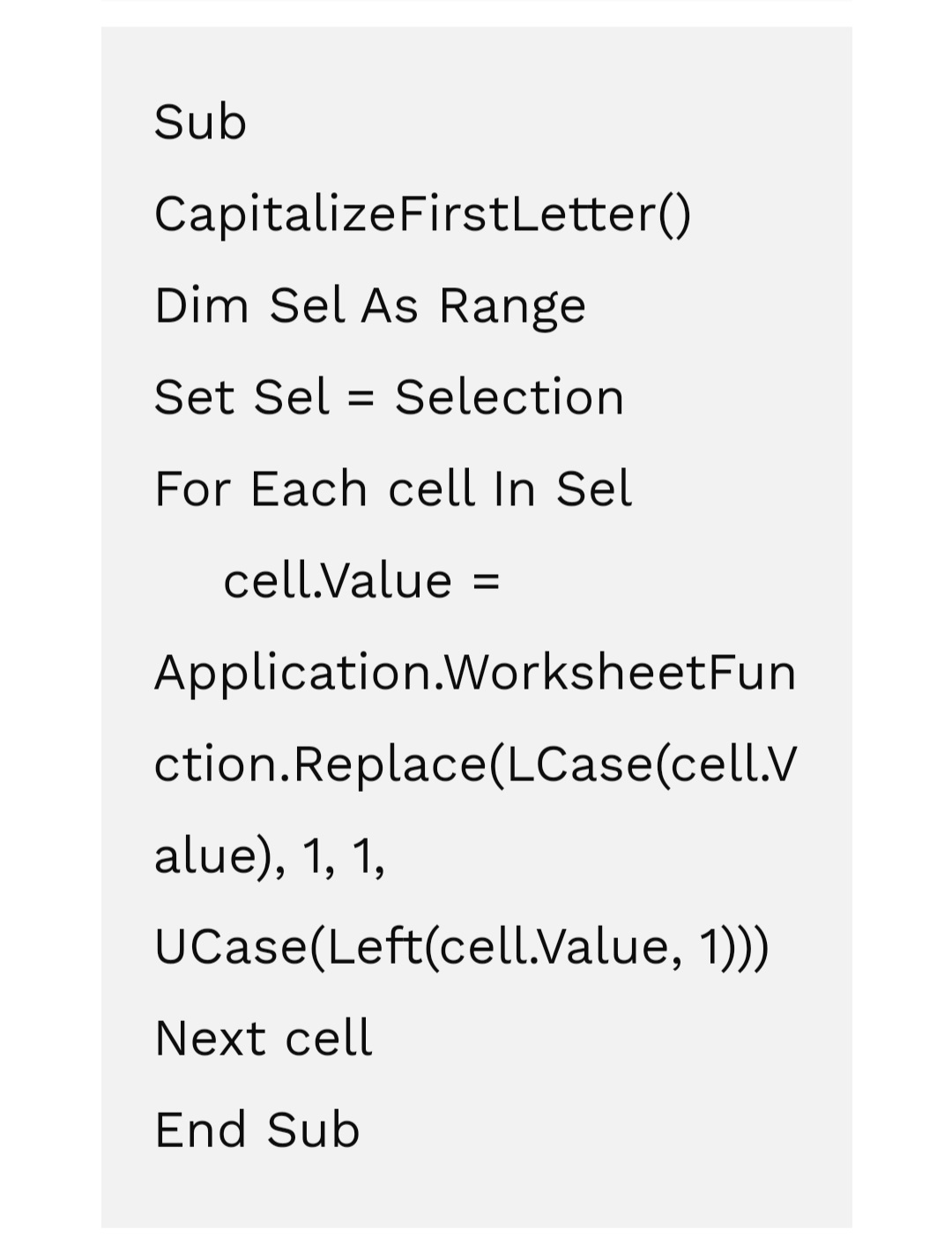Click the 'alue), 1, 1,' line

click(270, 856)
